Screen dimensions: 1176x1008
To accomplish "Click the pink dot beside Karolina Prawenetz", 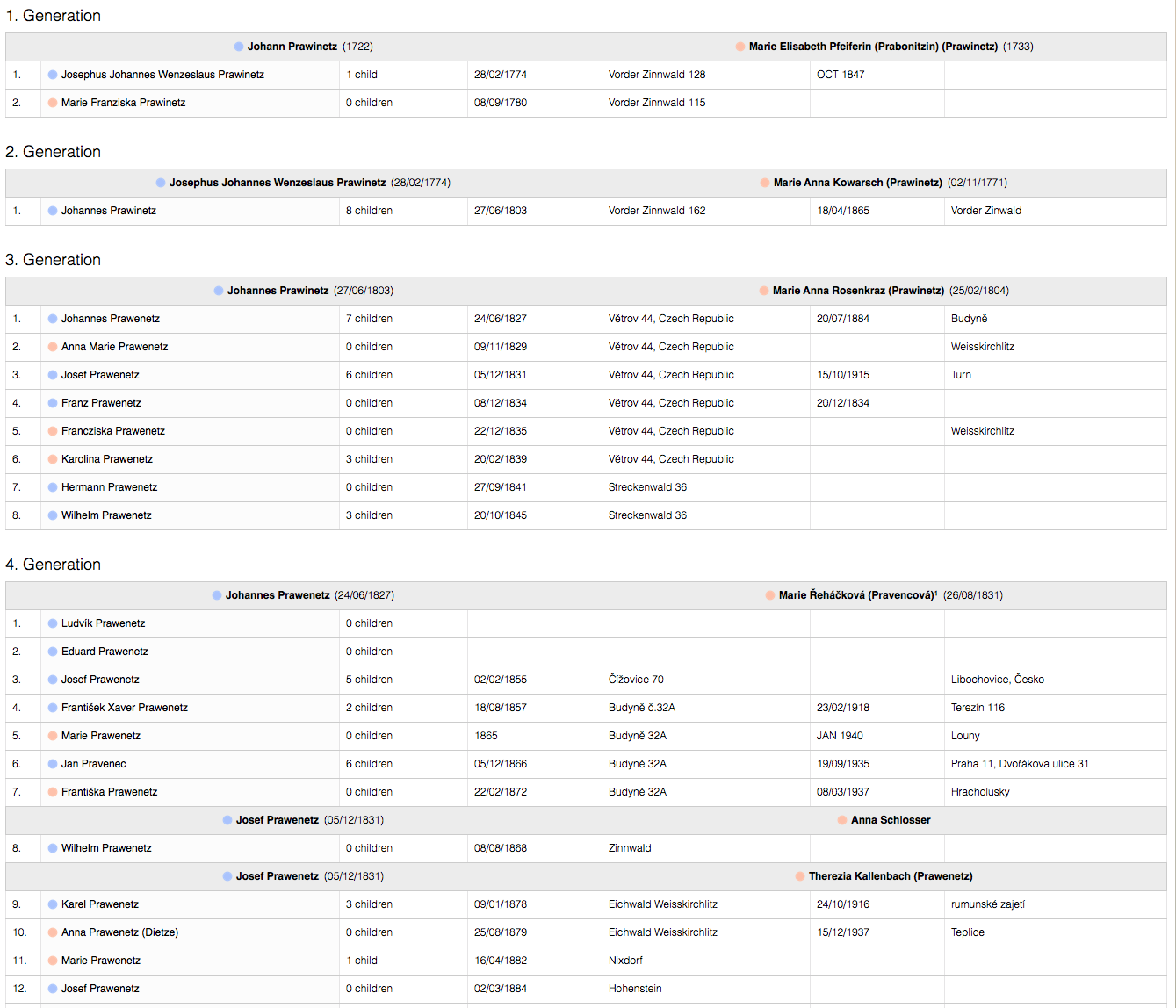I will click(x=53, y=459).
